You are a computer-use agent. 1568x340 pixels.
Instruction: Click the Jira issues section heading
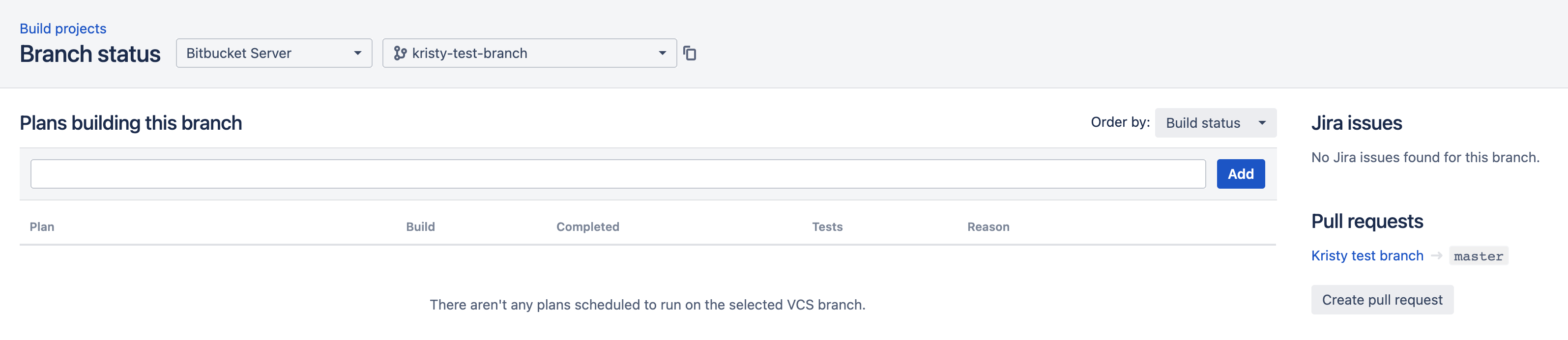click(x=1356, y=122)
